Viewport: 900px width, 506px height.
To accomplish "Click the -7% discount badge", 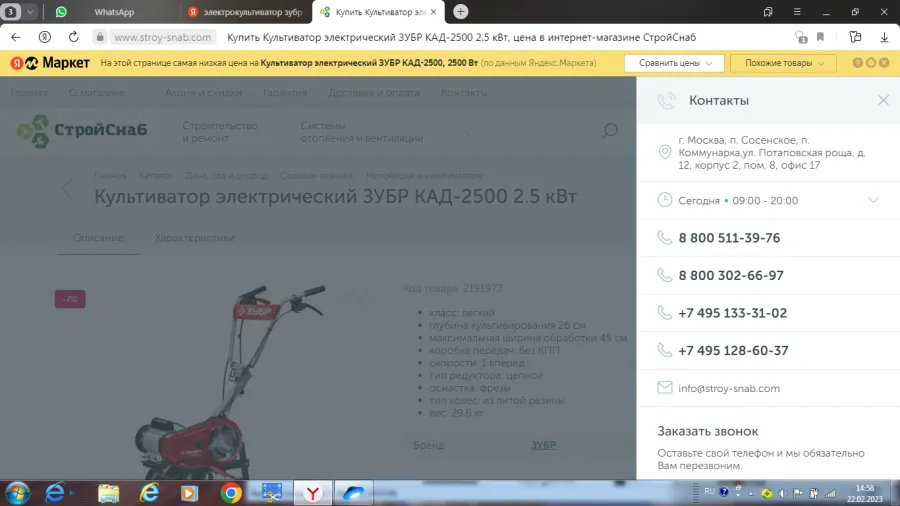I will coord(70,299).
